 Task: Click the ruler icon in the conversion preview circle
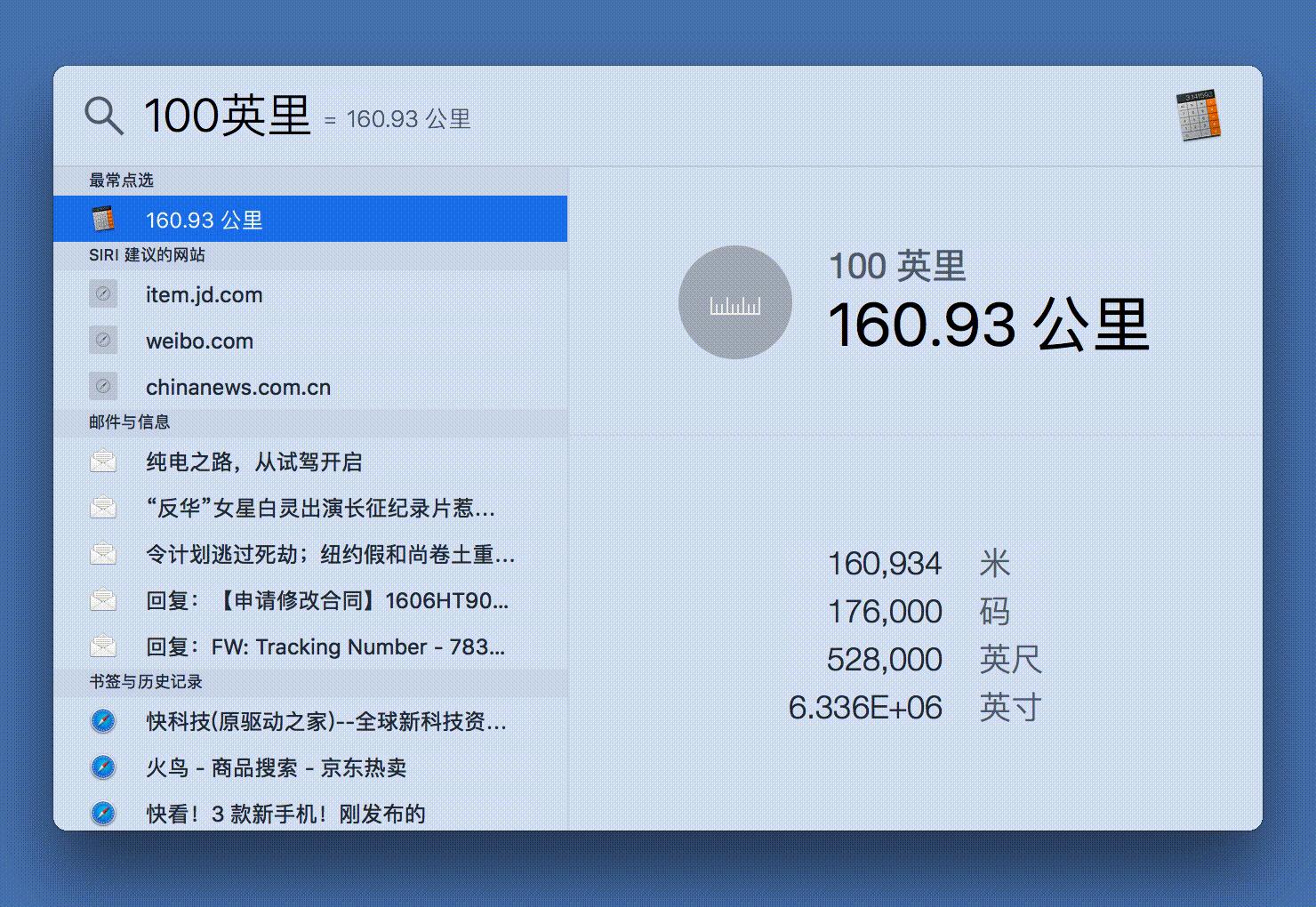pos(734,302)
